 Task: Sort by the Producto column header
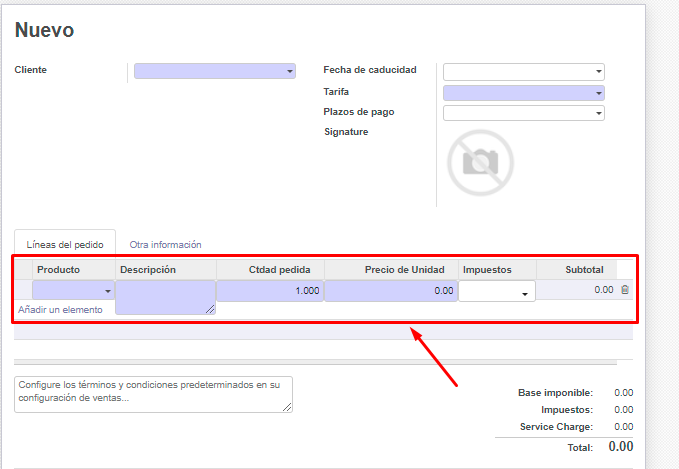pyautogui.click(x=58, y=270)
